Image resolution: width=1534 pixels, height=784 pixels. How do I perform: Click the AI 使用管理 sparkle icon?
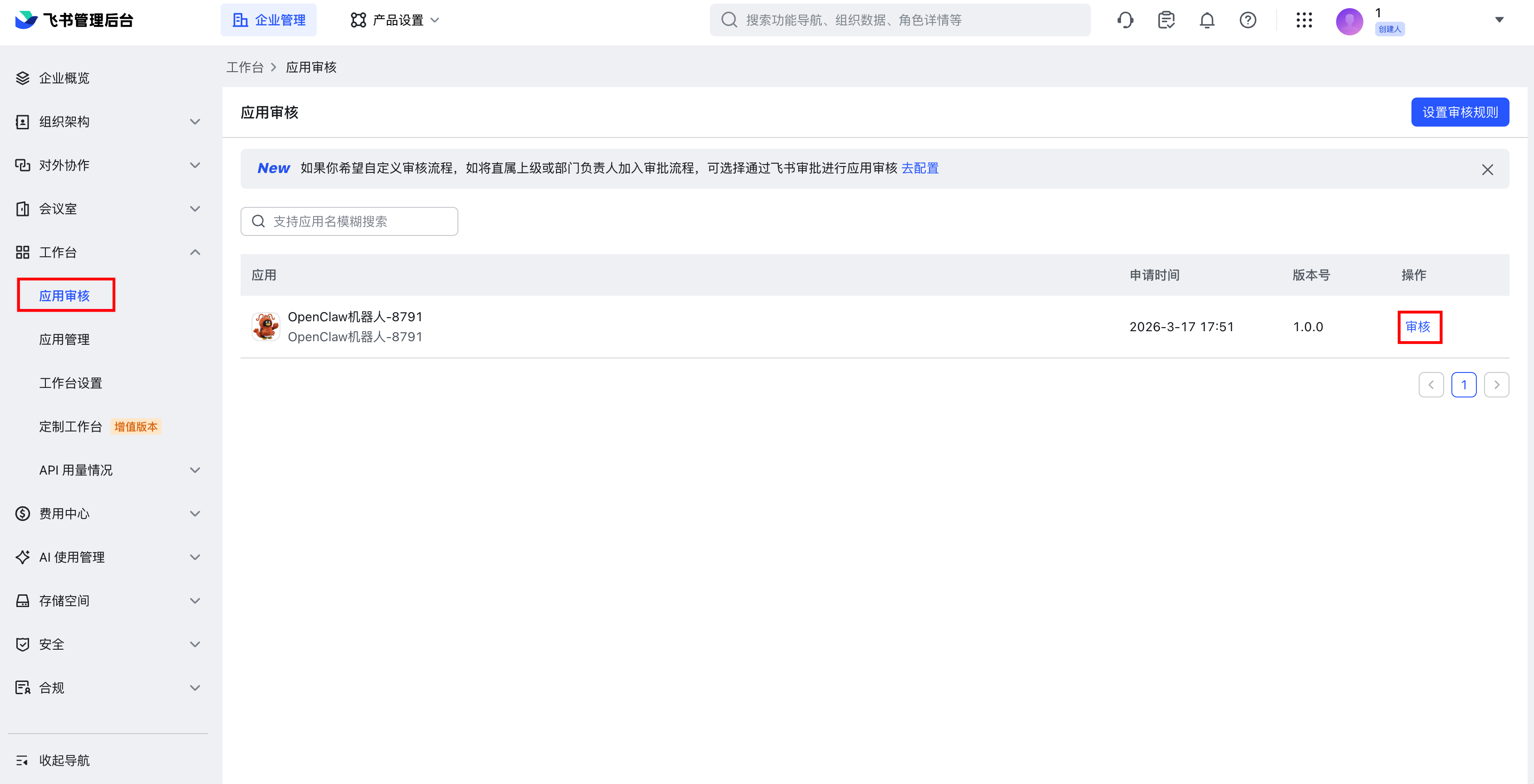22,557
